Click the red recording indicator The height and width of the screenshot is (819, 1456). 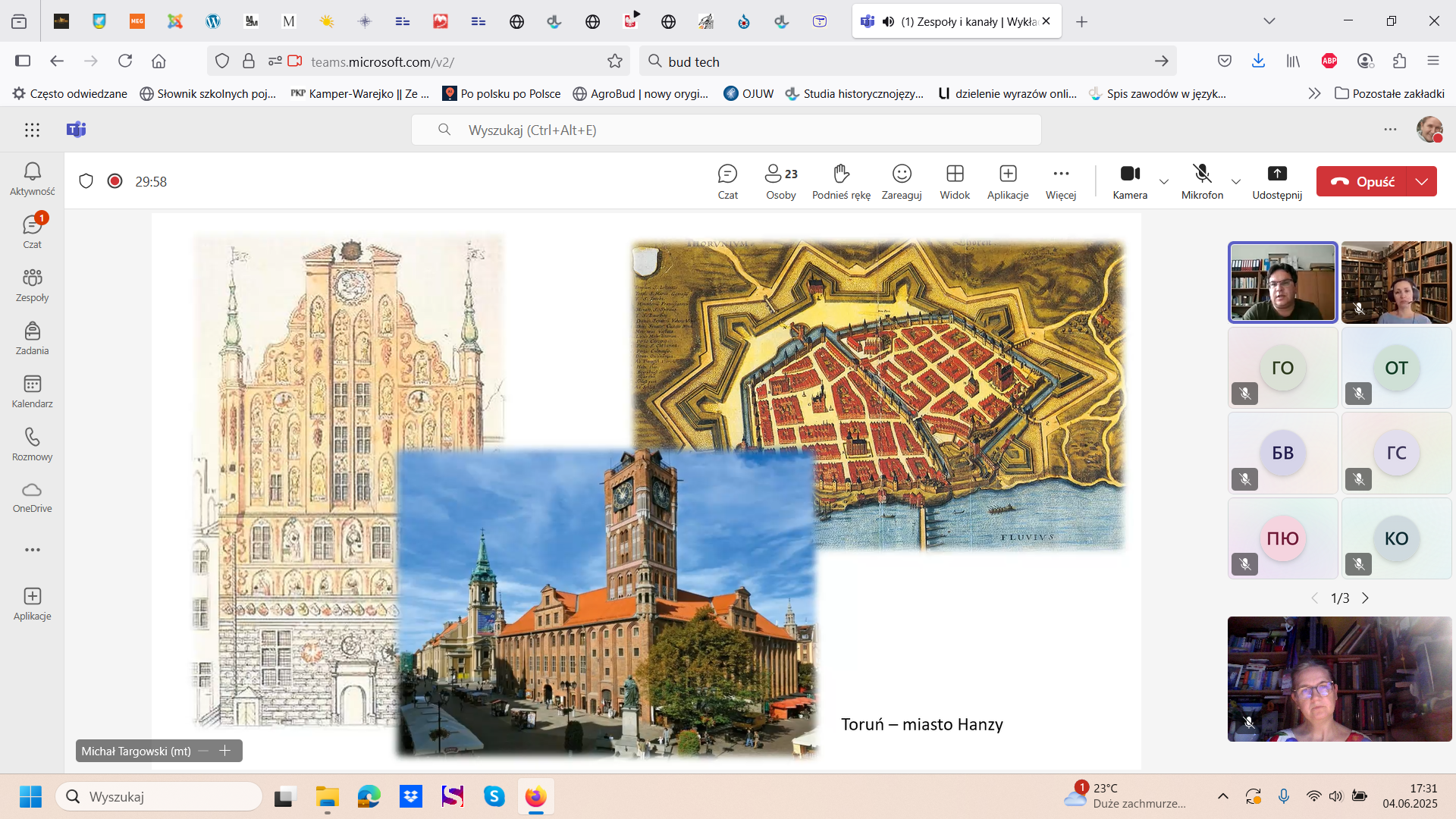click(x=115, y=181)
